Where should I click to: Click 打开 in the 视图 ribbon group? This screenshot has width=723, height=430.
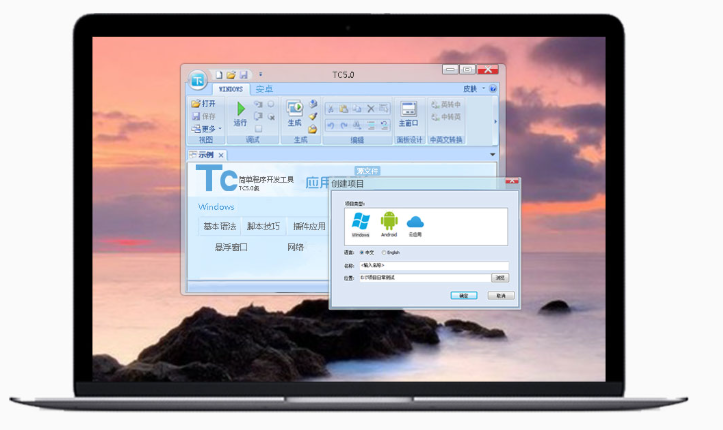[x=203, y=104]
